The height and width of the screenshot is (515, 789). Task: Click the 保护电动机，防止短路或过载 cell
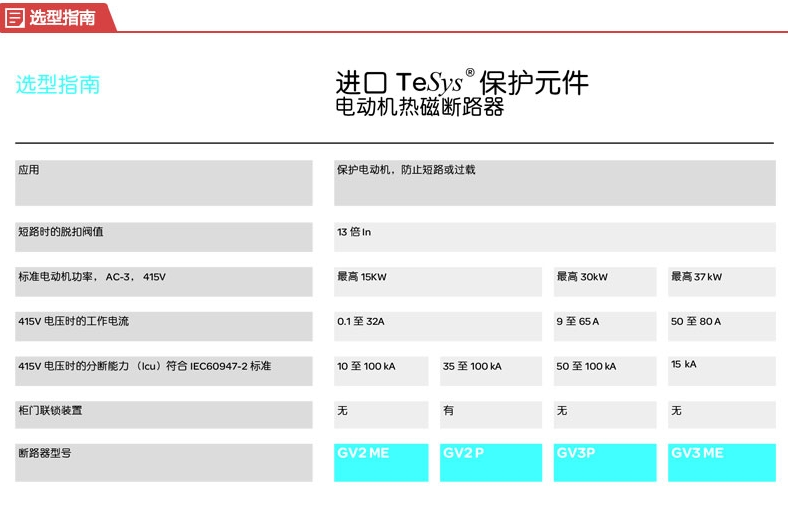(406, 170)
